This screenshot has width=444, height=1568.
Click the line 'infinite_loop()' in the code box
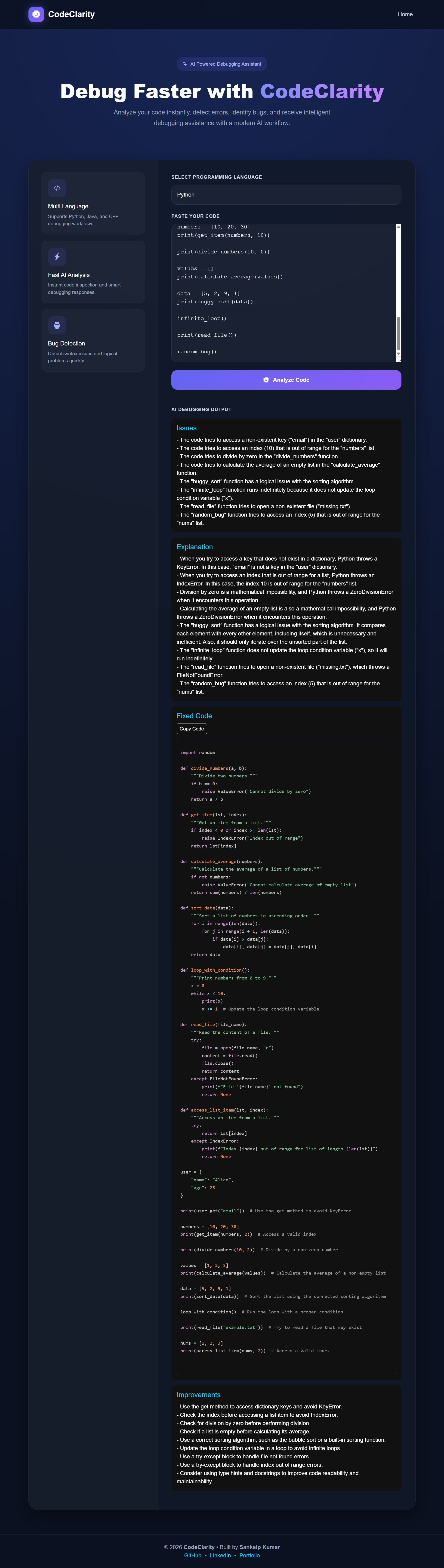coord(202,318)
